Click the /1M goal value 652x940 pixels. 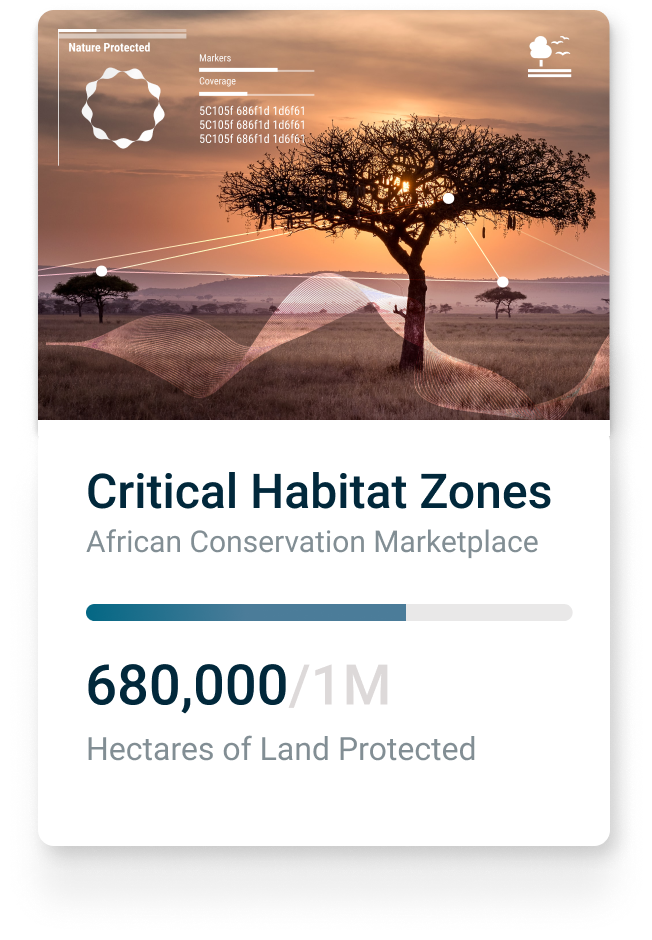340,687
